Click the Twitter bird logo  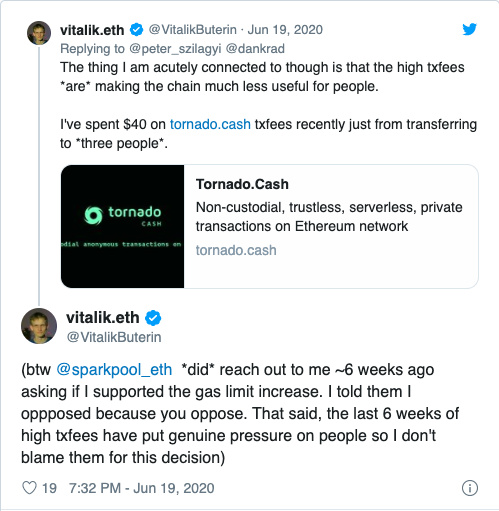(x=469, y=29)
